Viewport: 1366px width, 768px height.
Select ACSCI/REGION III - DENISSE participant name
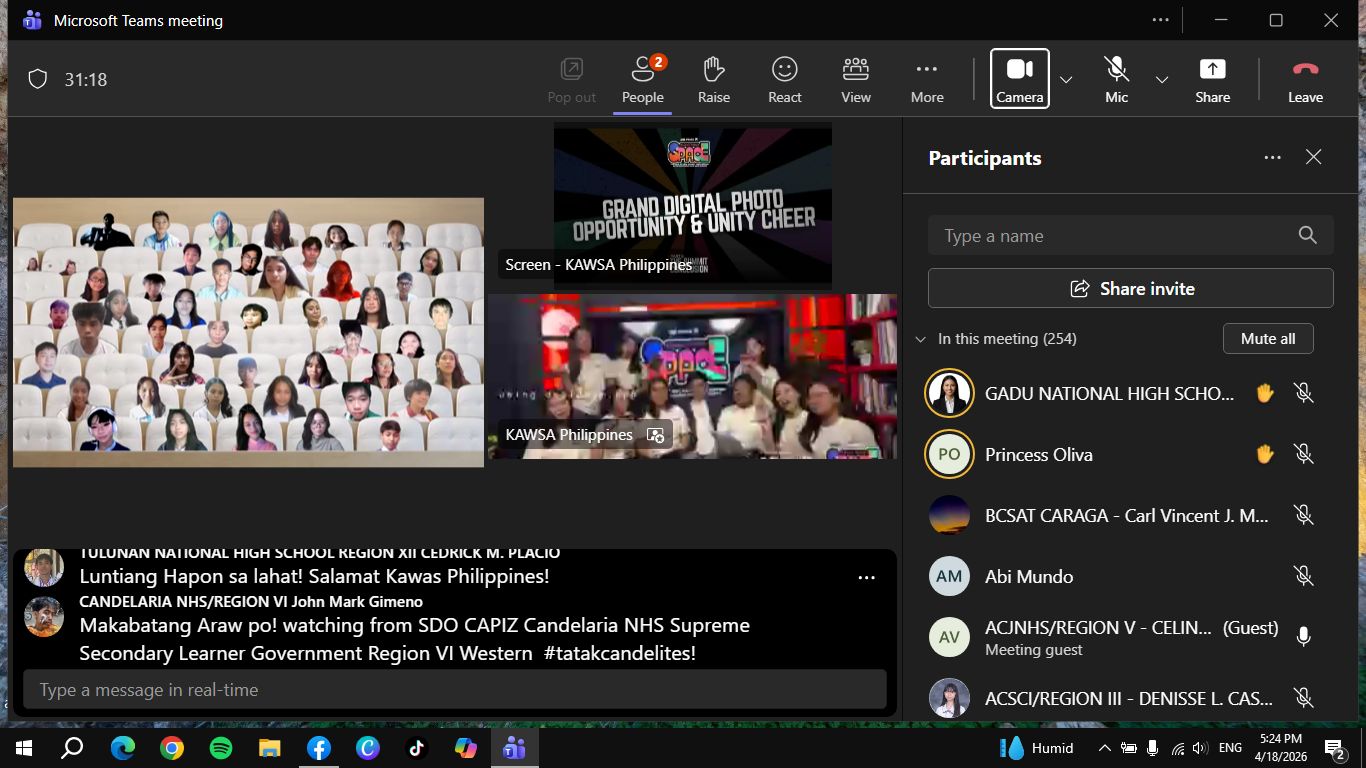point(1129,698)
